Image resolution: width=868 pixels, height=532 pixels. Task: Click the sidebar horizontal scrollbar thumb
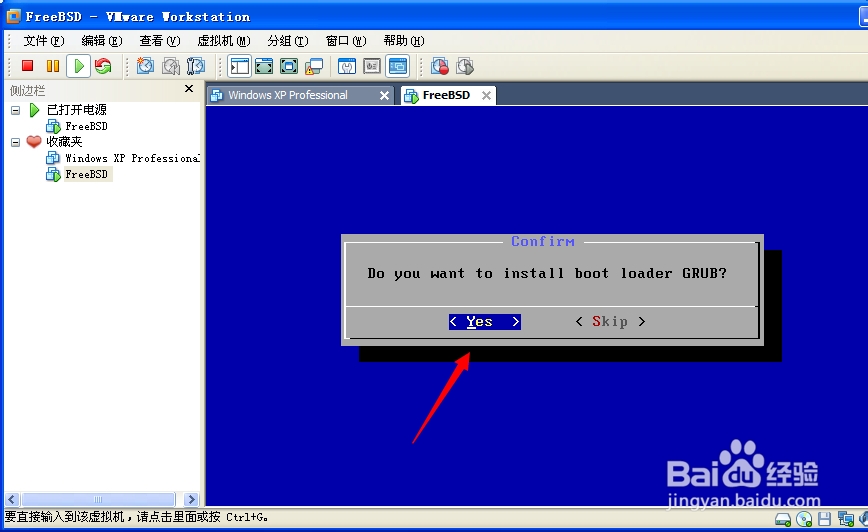pos(98,499)
